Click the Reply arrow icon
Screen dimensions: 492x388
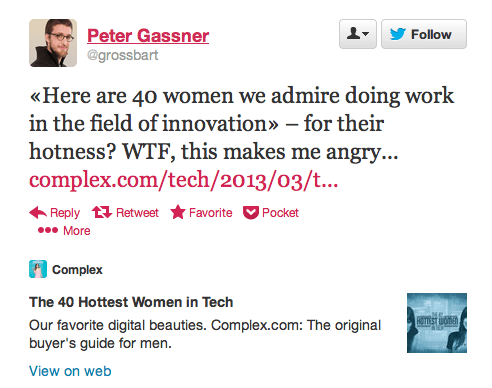coord(38,212)
